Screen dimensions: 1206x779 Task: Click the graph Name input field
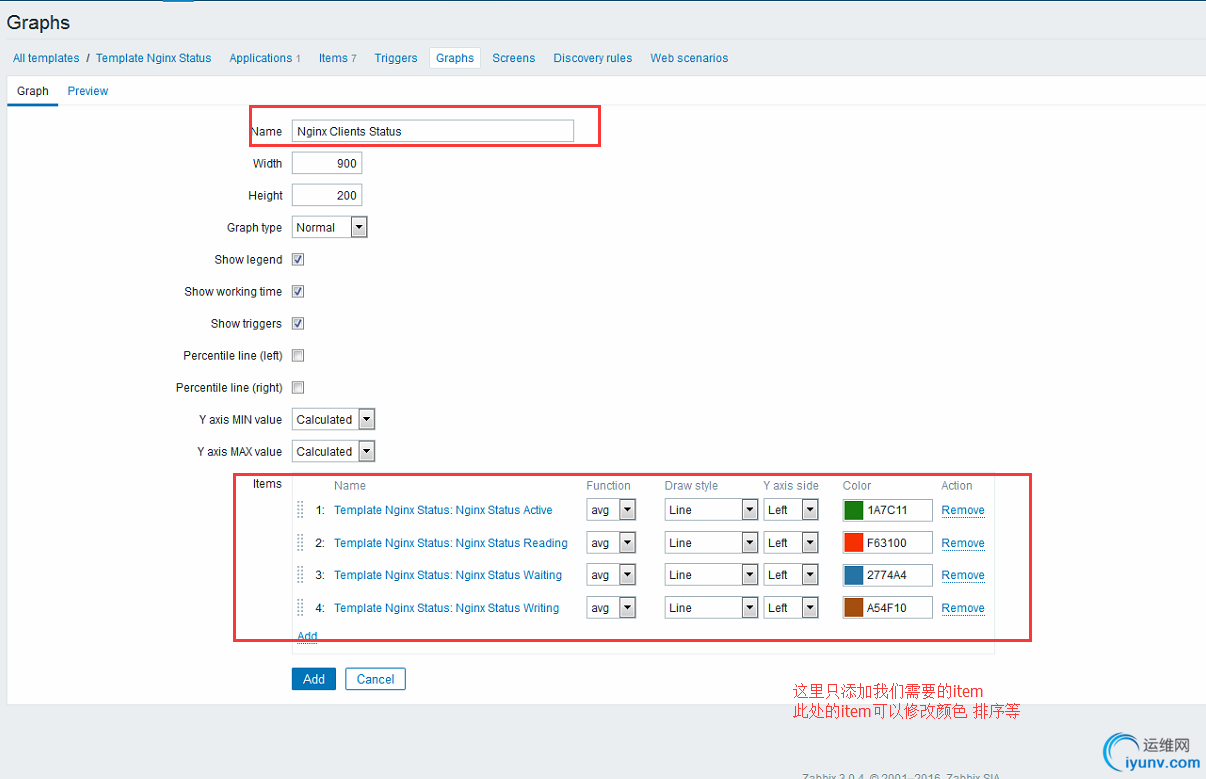click(x=433, y=131)
